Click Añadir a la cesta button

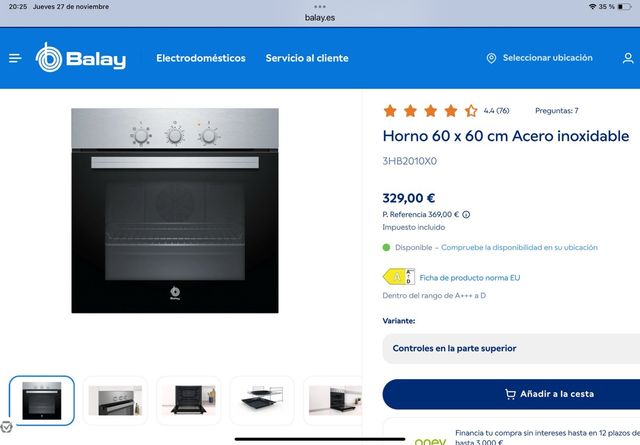(511, 394)
